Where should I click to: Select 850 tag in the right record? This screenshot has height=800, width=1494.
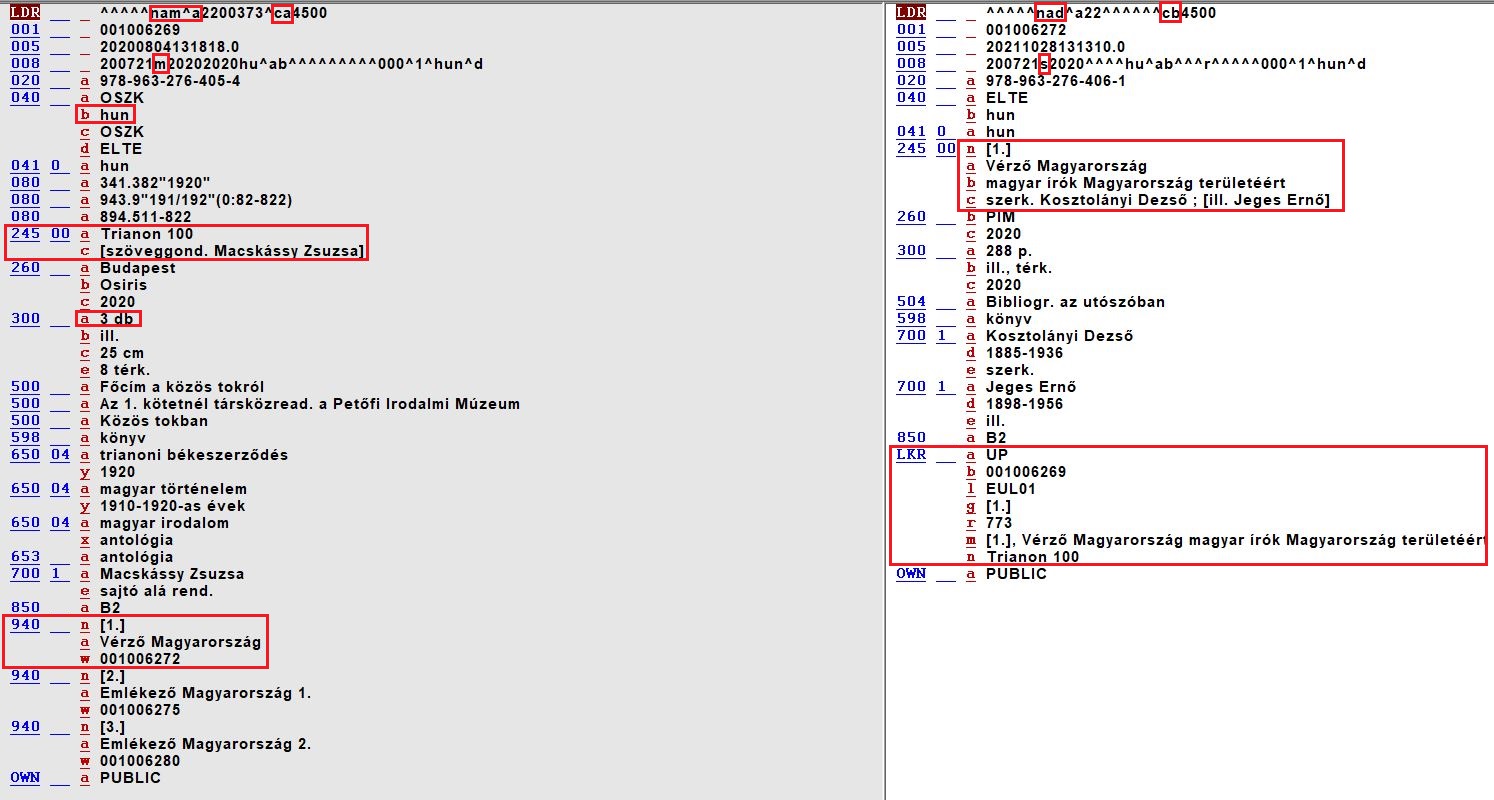tap(911, 438)
